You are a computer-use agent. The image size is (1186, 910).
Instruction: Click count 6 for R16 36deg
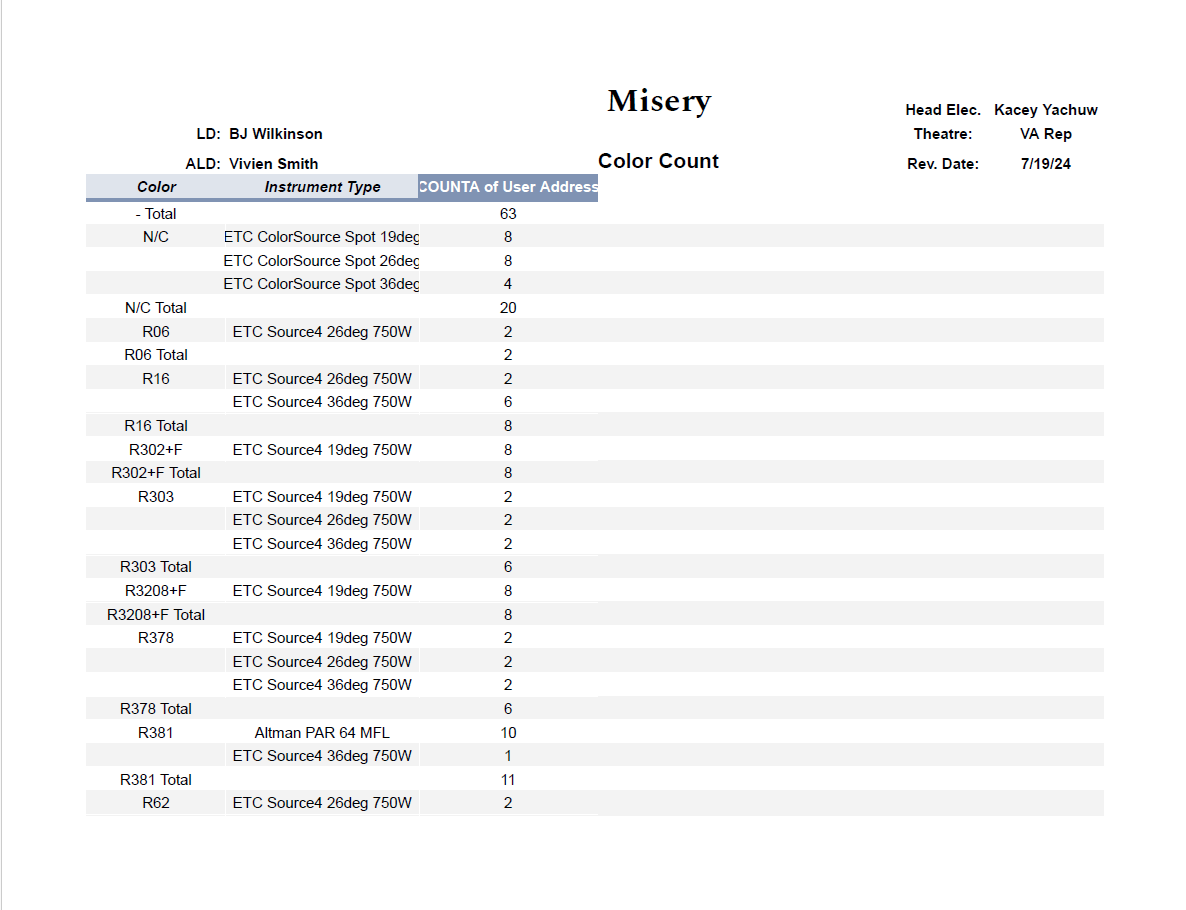coord(508,402)
